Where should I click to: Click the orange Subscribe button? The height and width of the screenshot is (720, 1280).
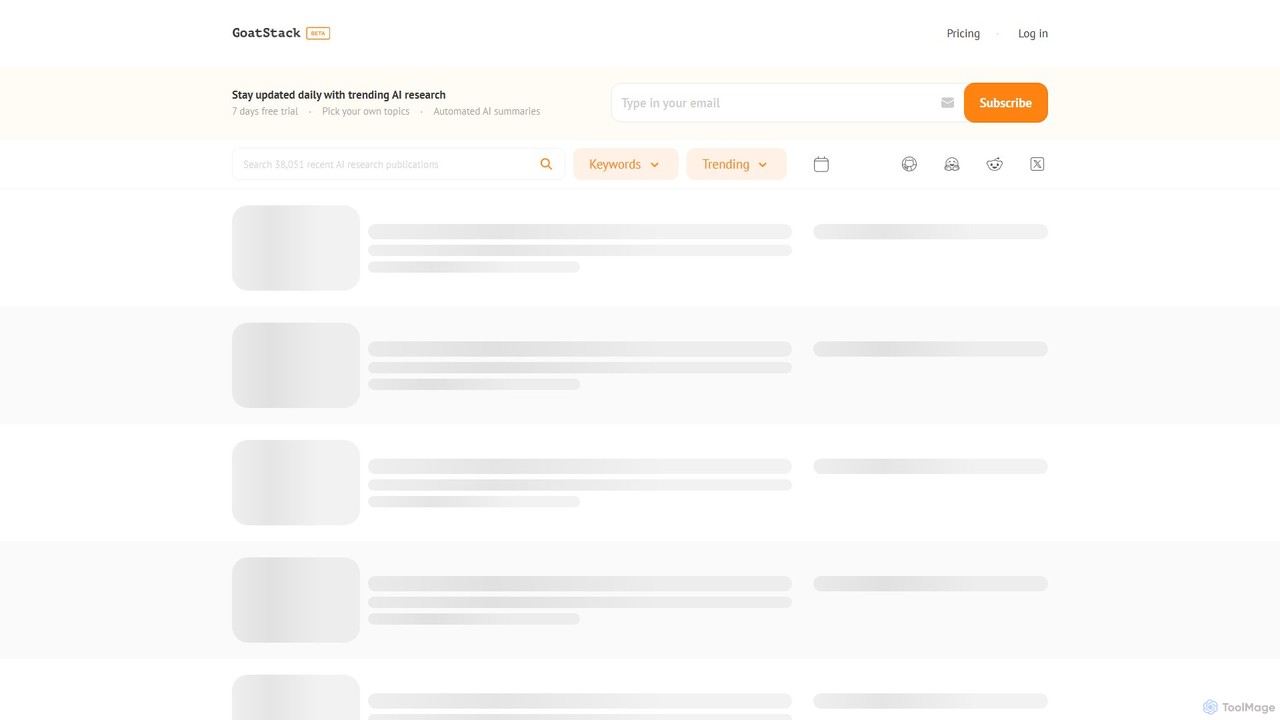click(x=1005, y=103)
